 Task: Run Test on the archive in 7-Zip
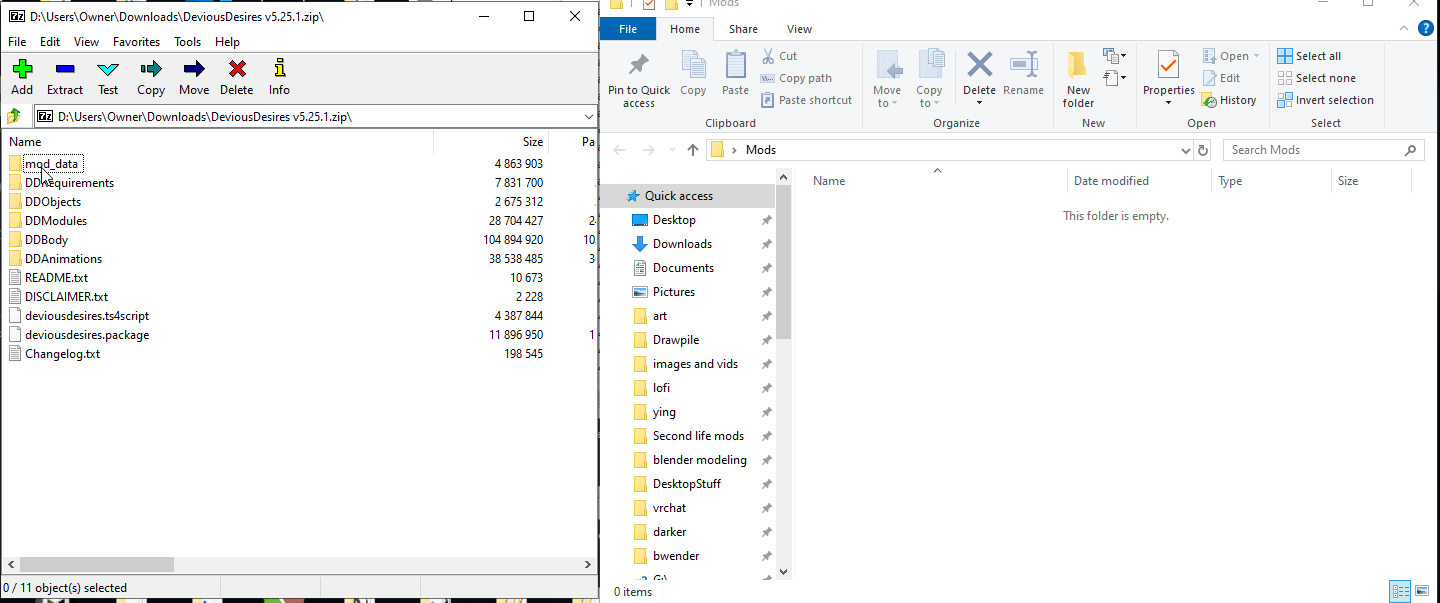pyautogui.click(x=108, y=78)
